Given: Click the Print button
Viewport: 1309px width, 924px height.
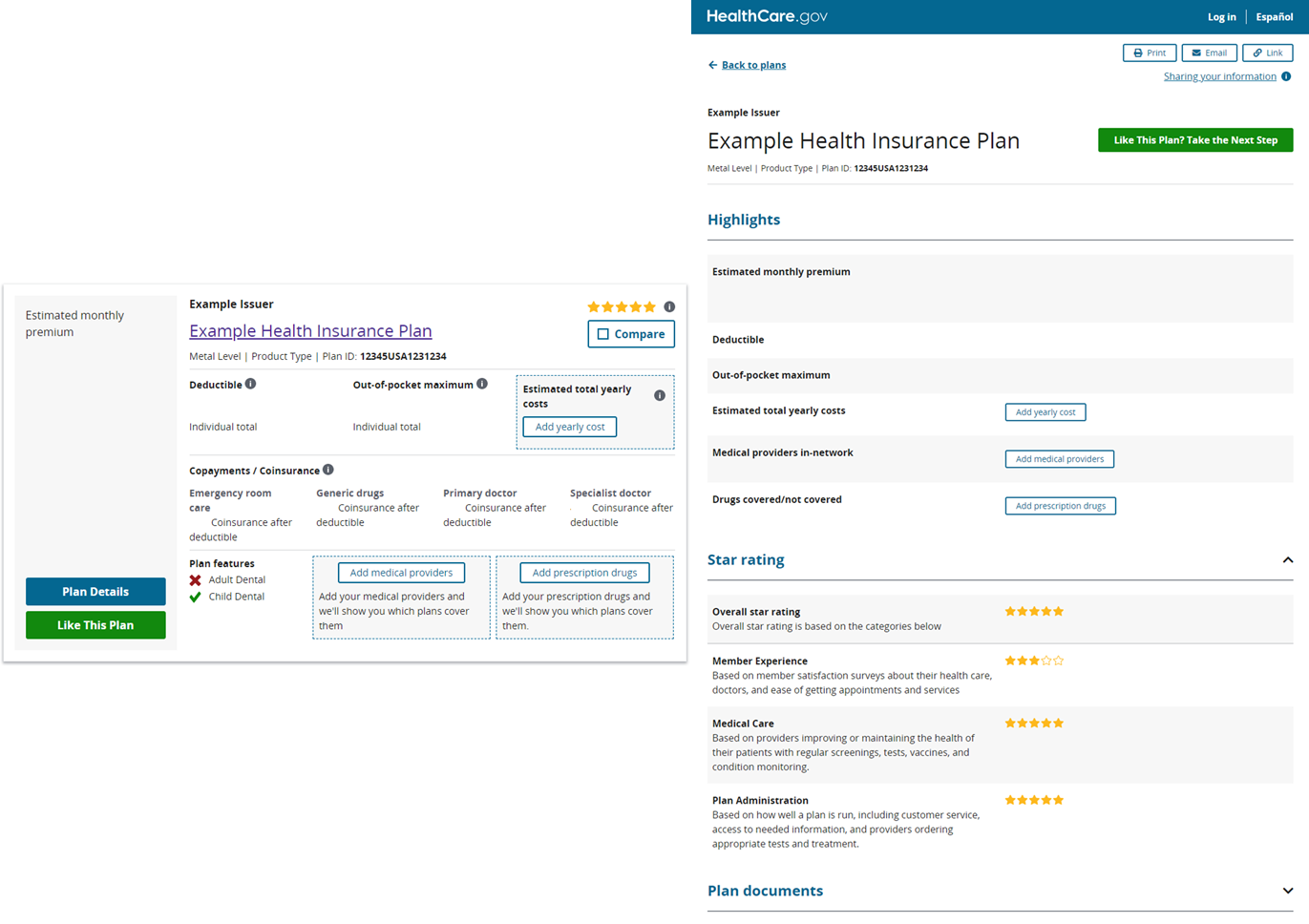Looking at the screenshot, I should click(1149, 52).
